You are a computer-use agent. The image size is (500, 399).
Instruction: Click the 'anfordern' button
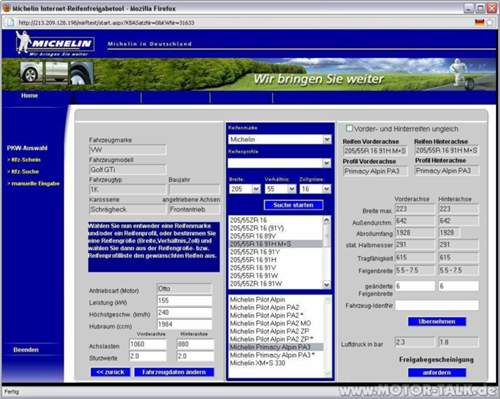pyautogui.click(x=437, y=372)
